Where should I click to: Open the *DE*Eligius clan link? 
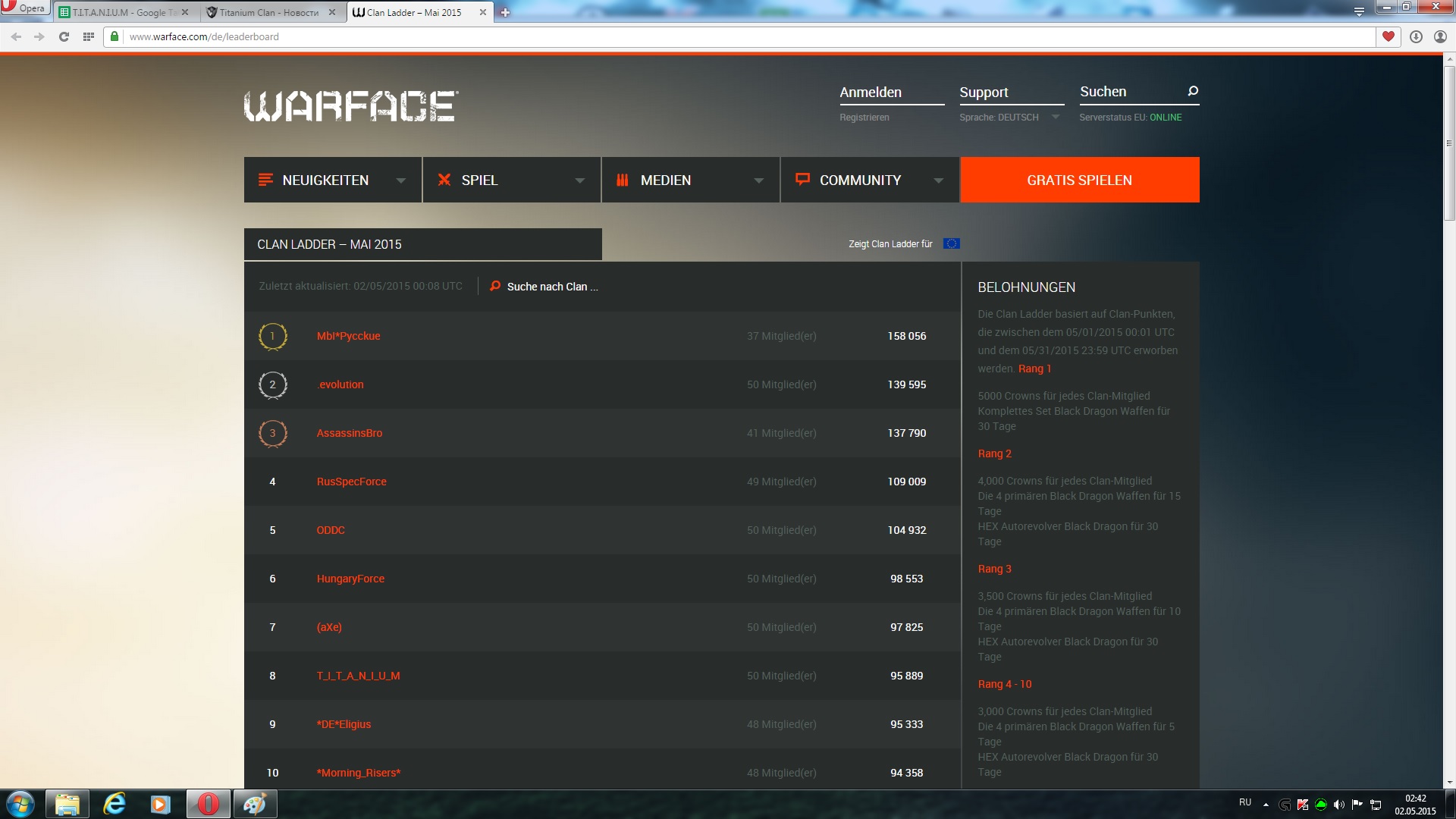[x=344, y=724]
